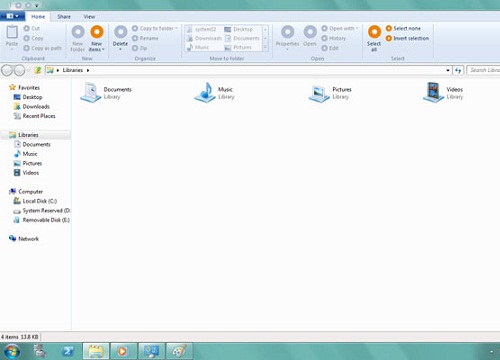Viewport: 500px width, 360px height.
Task: Click Invert selection in the ribbon
Action: point(407,38)
